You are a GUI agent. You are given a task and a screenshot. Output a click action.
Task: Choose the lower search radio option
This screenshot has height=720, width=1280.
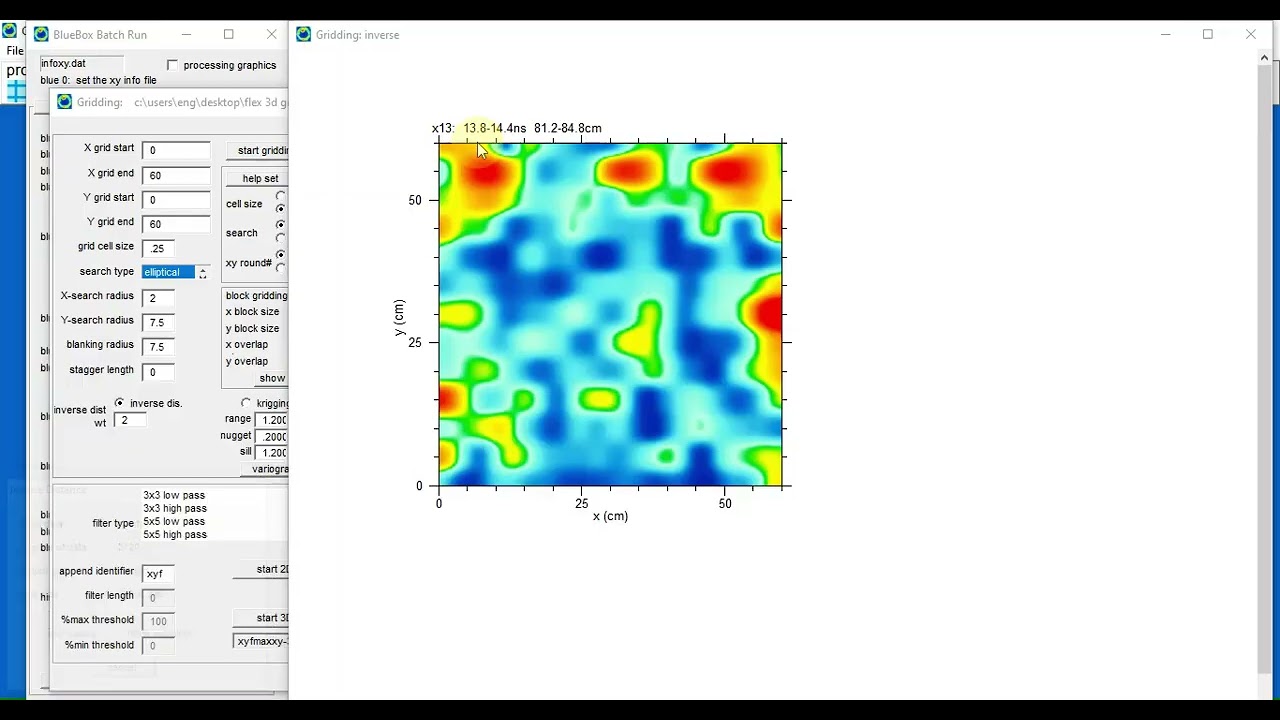(x=281, y=238)
